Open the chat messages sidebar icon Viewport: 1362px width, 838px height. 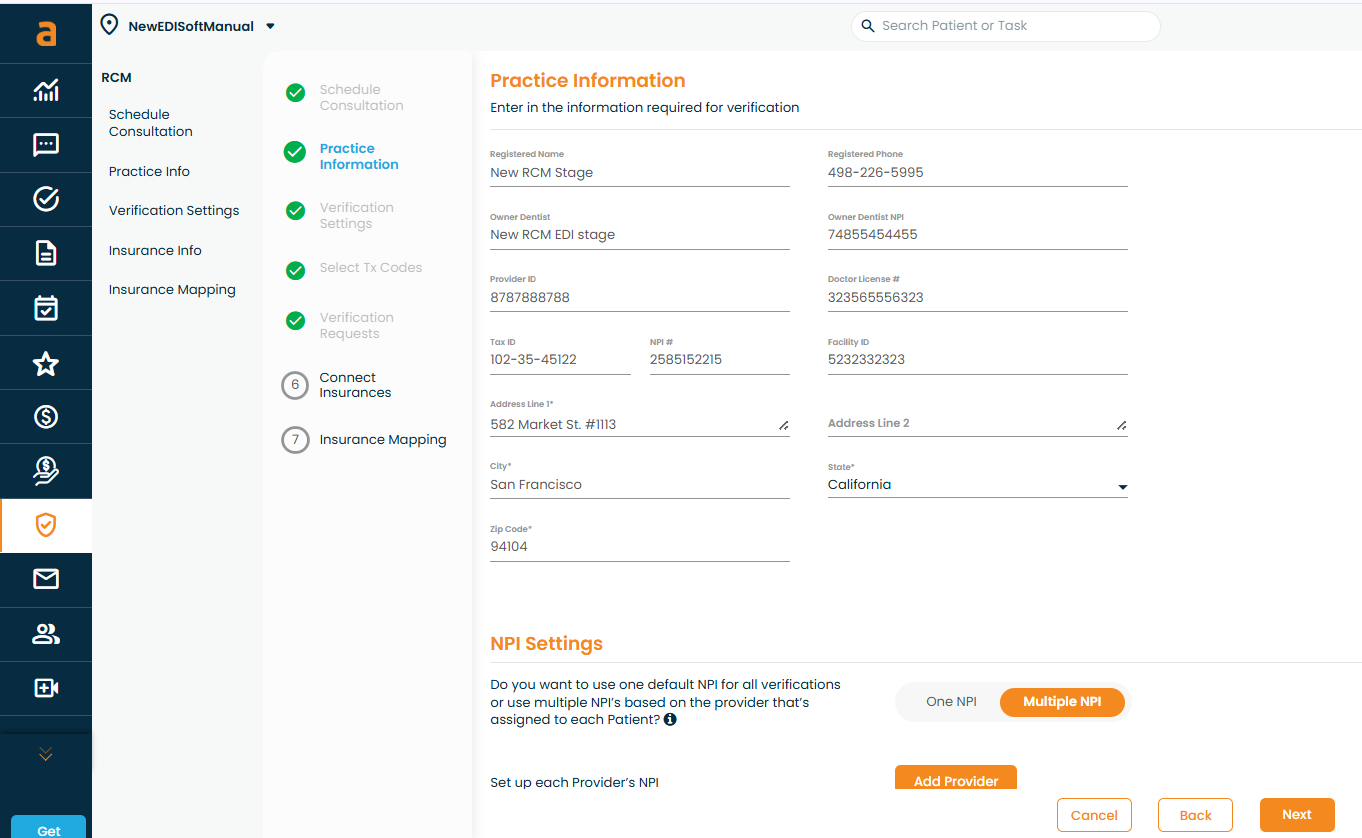(46, 146)
